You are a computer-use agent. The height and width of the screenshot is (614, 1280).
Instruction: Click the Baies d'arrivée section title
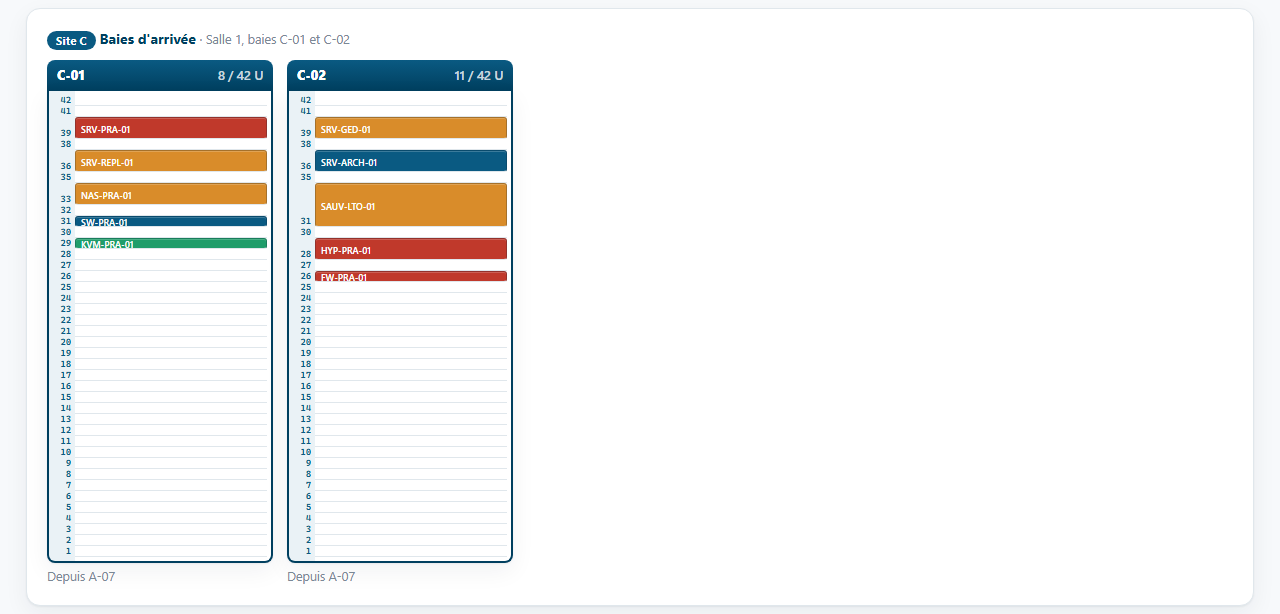[x=148, y=40]
